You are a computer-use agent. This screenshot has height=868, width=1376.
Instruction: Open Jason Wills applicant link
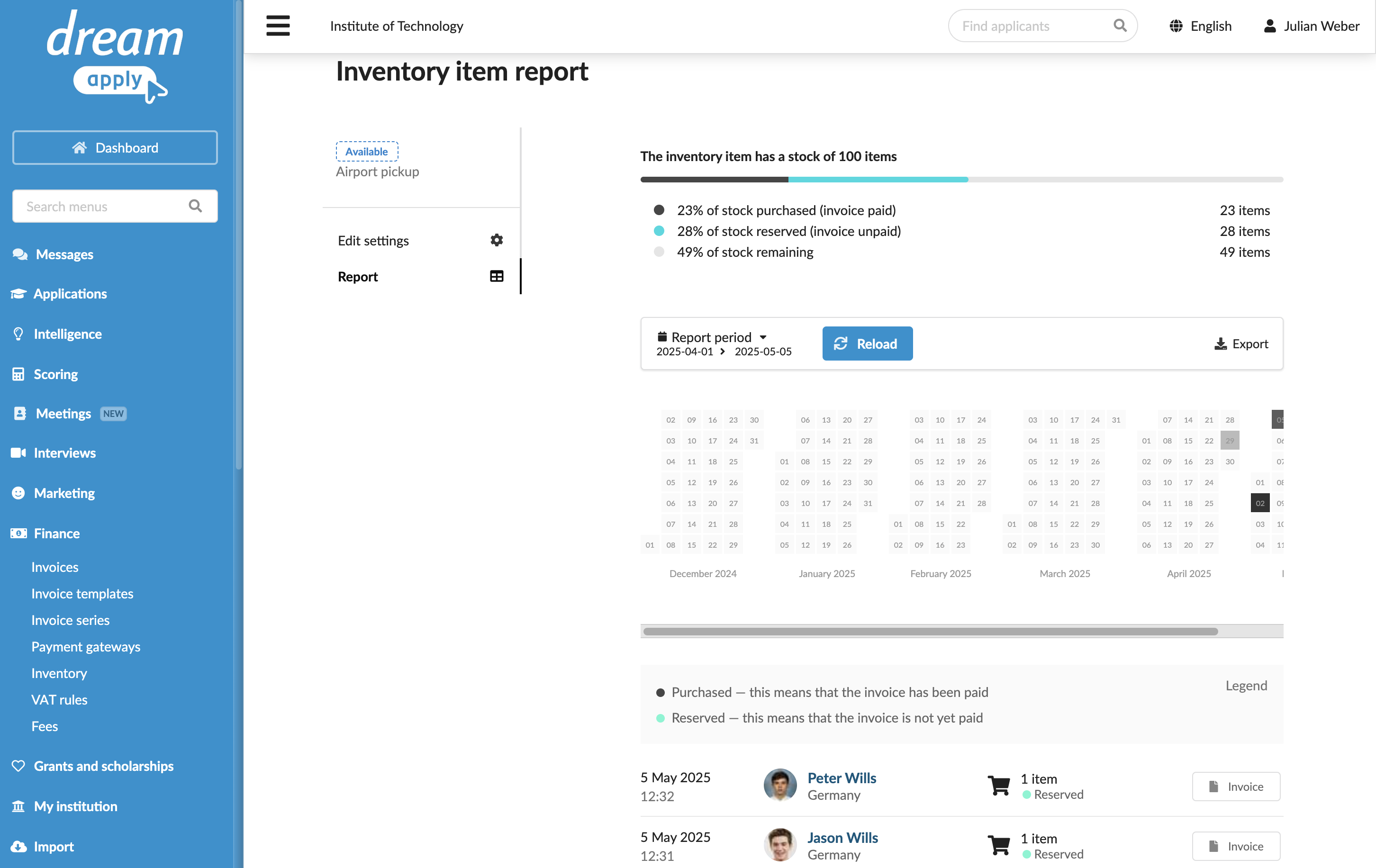pyautogui.click(x=843, y=838)
